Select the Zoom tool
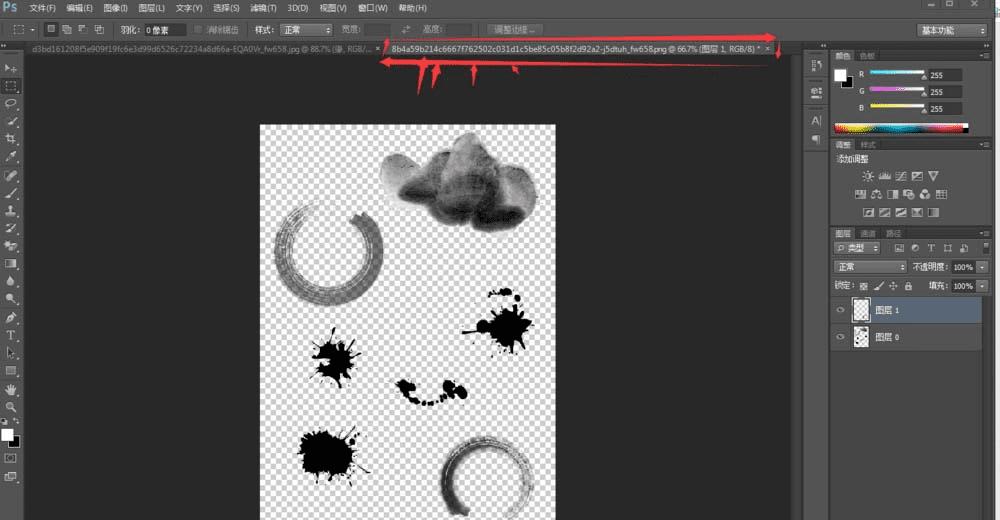This screenshot has width=1000, height=520. tap(11, 407)
